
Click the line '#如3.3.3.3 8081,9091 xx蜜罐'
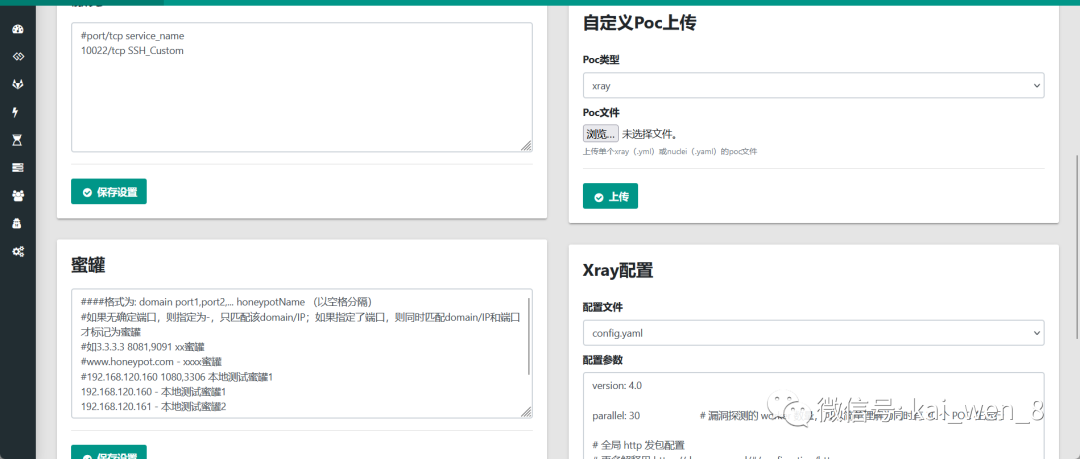pyautogui.click(x=143, y=346)
